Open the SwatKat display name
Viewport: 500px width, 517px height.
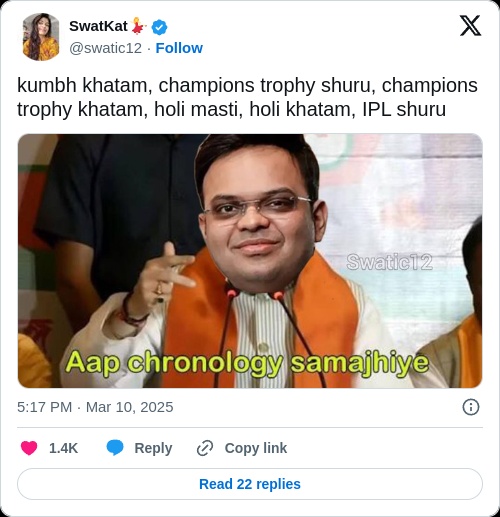98,26
